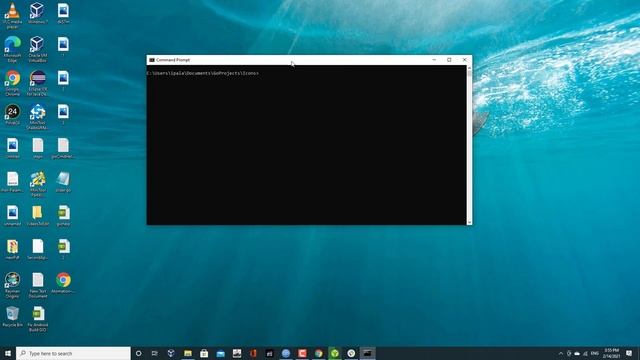Select the New Text Document file

(x=38, y=285)
